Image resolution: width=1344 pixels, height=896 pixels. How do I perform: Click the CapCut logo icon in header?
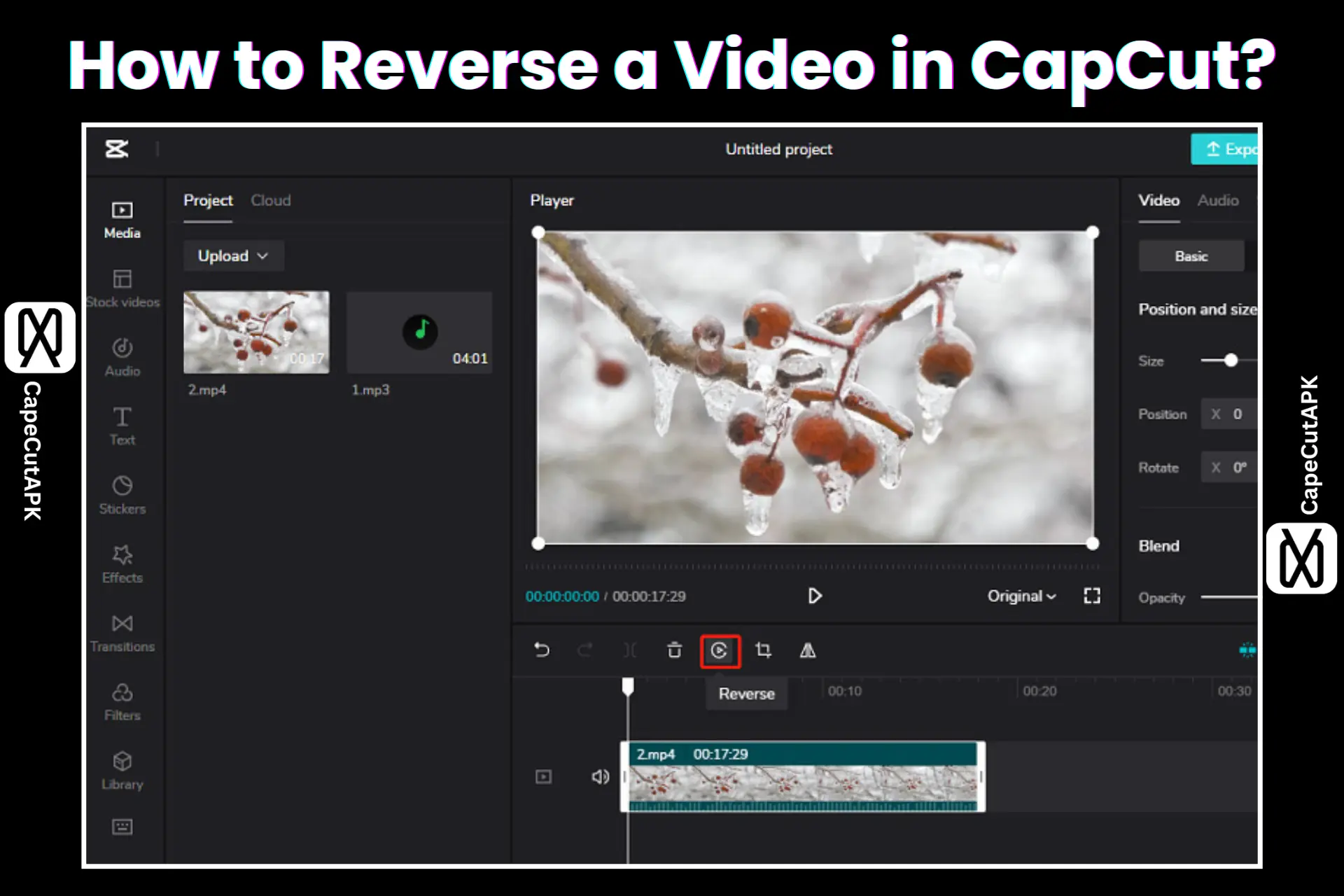click(x=117, y=149)
